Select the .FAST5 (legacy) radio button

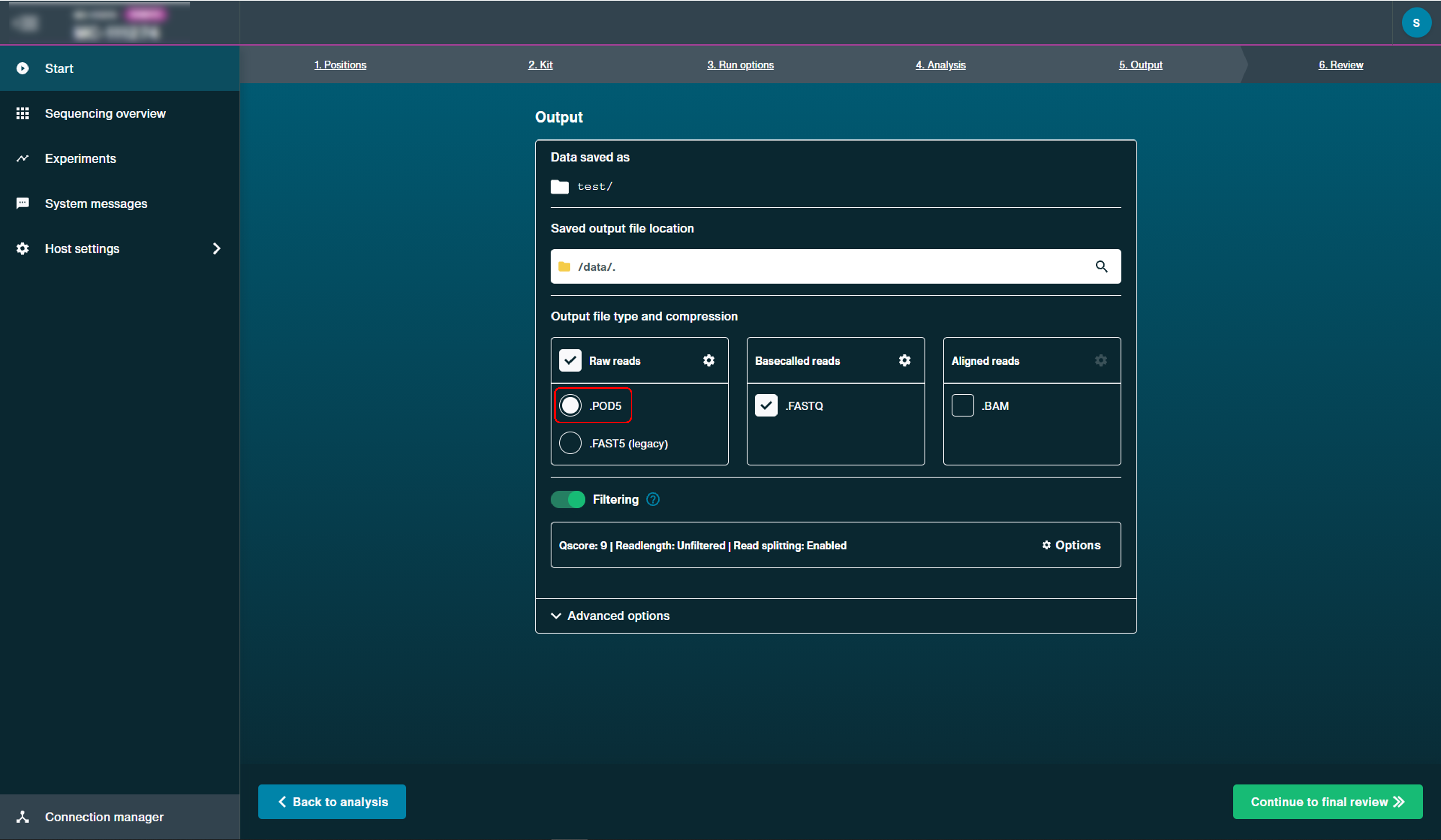(x=570, y=443)
